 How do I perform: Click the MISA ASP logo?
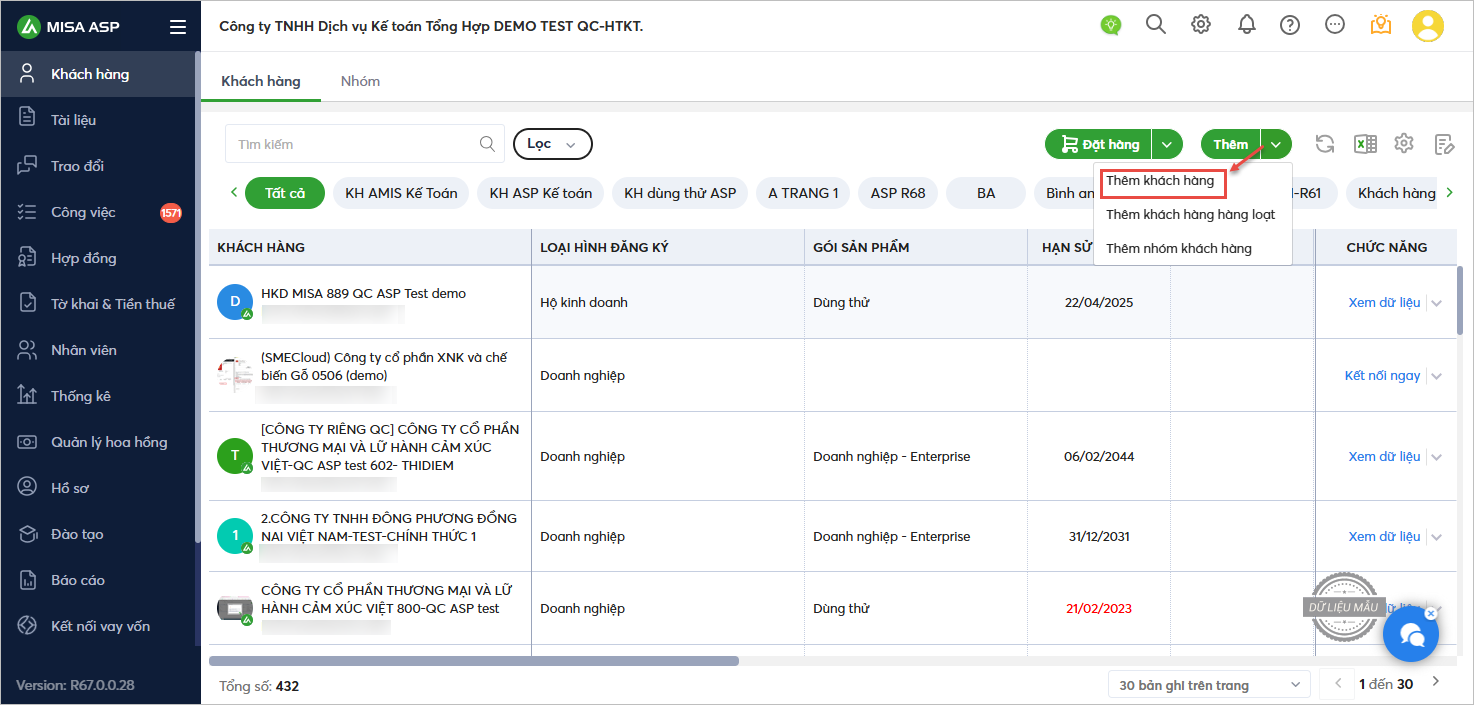[x=69, y=27]
